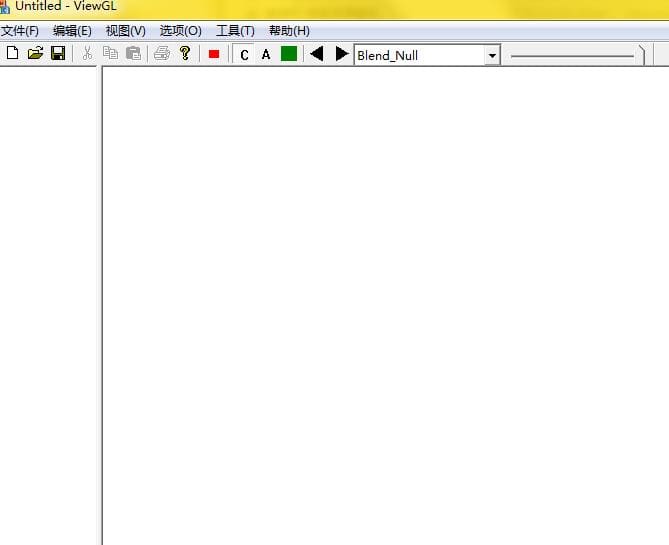Open the 工具(T) menu
The height and width of the screenshot is (545, 669).
point(235,31)
